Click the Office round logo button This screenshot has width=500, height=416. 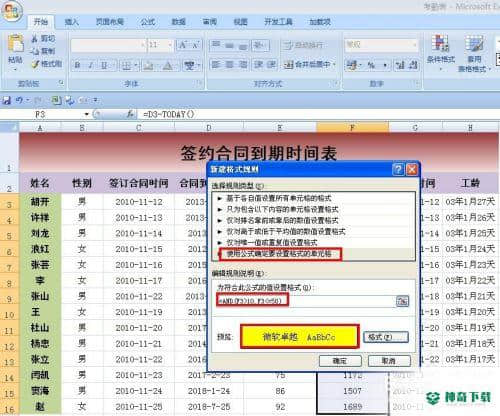[12, 11]
